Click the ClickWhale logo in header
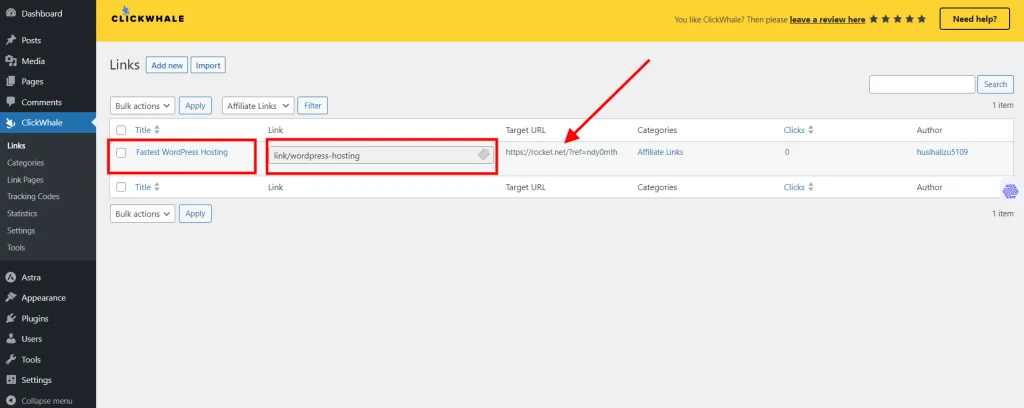Image resolution: width=1024 pixels, height=408 pixels. [146, 15]
